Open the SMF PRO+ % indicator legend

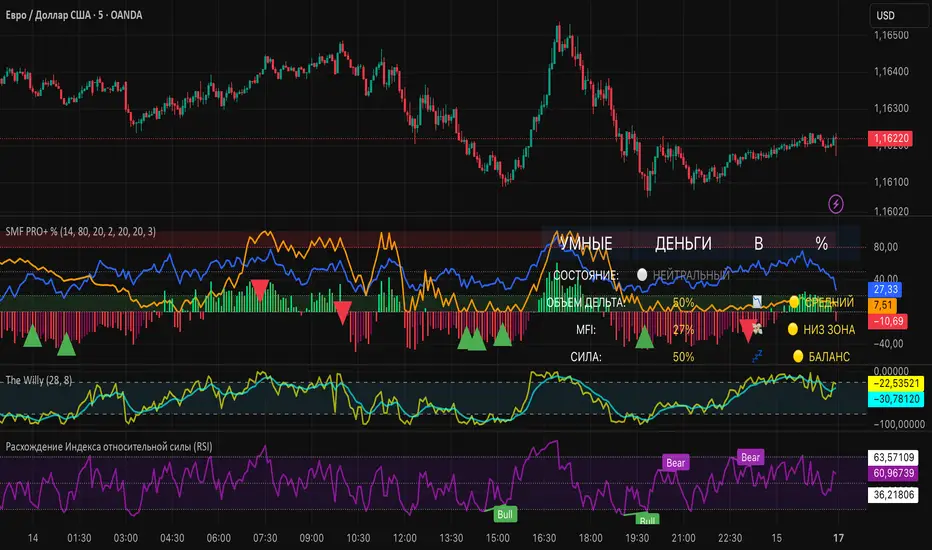coord(81,231)
